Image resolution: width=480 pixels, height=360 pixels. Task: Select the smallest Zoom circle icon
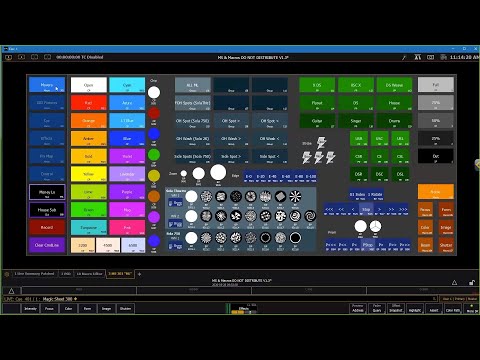tap(184, 174)
